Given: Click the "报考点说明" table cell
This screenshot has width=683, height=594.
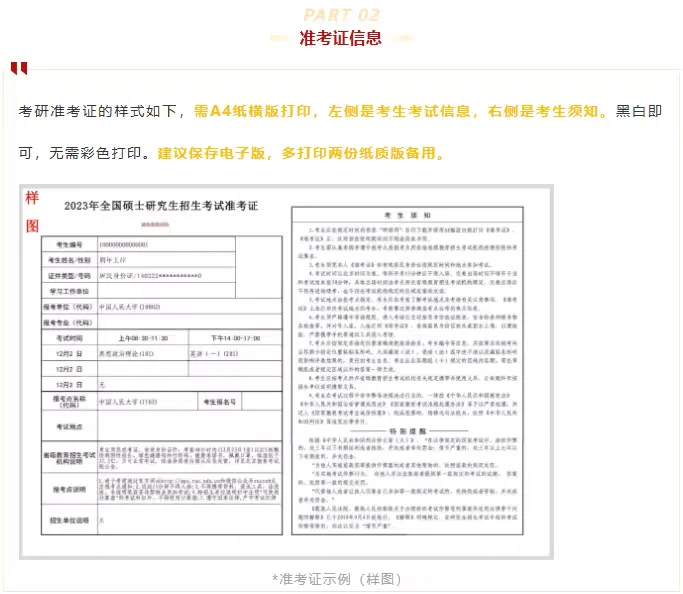Looking at the screenshot, I should 69,489.
